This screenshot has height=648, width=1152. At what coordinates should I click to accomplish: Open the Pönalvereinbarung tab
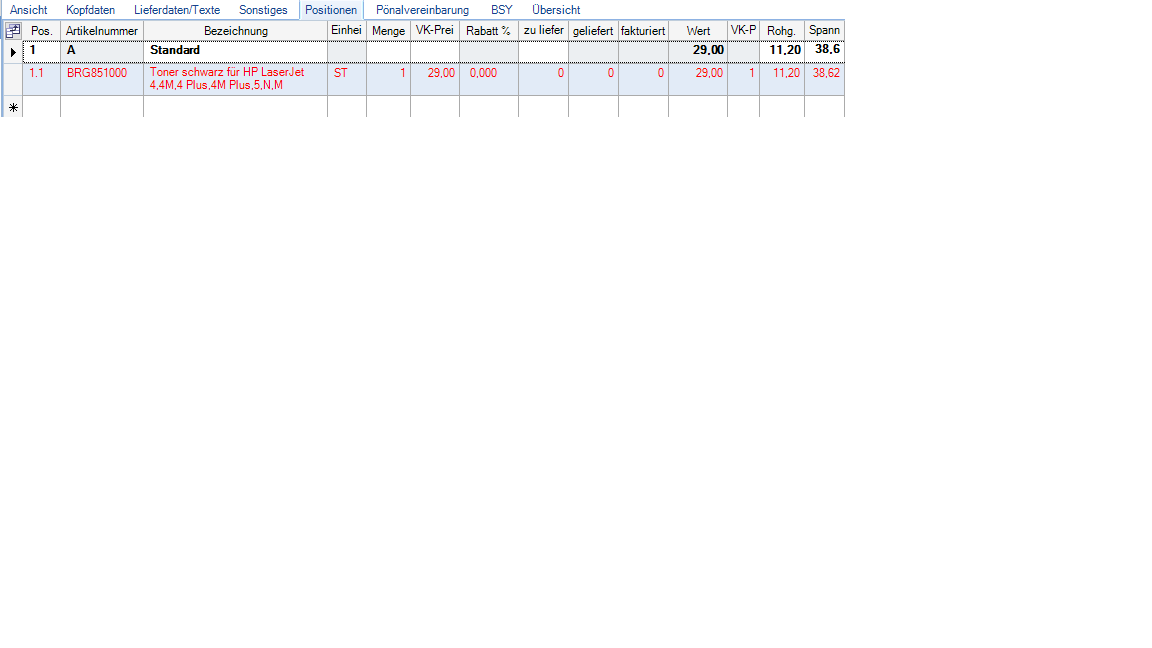[422, 10]
